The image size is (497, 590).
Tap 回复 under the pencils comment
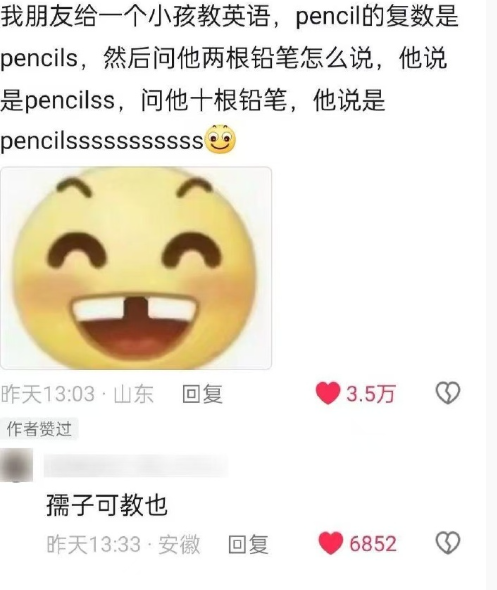202,394
